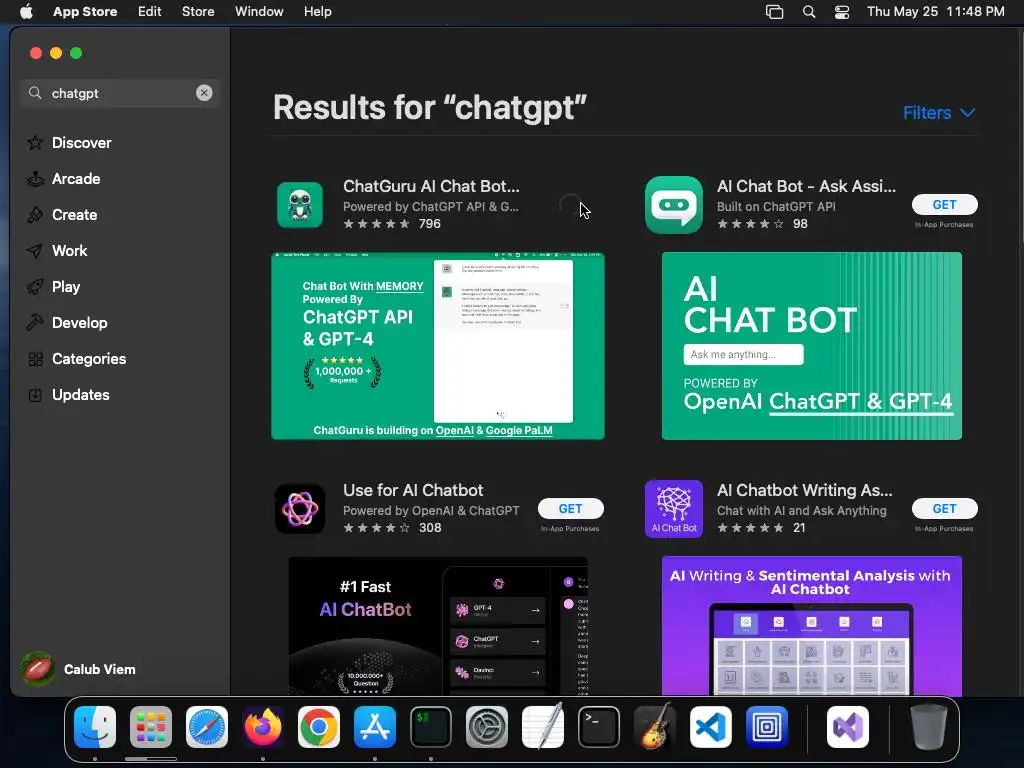Open Terminal from the Dock

[x=599, y=726]
